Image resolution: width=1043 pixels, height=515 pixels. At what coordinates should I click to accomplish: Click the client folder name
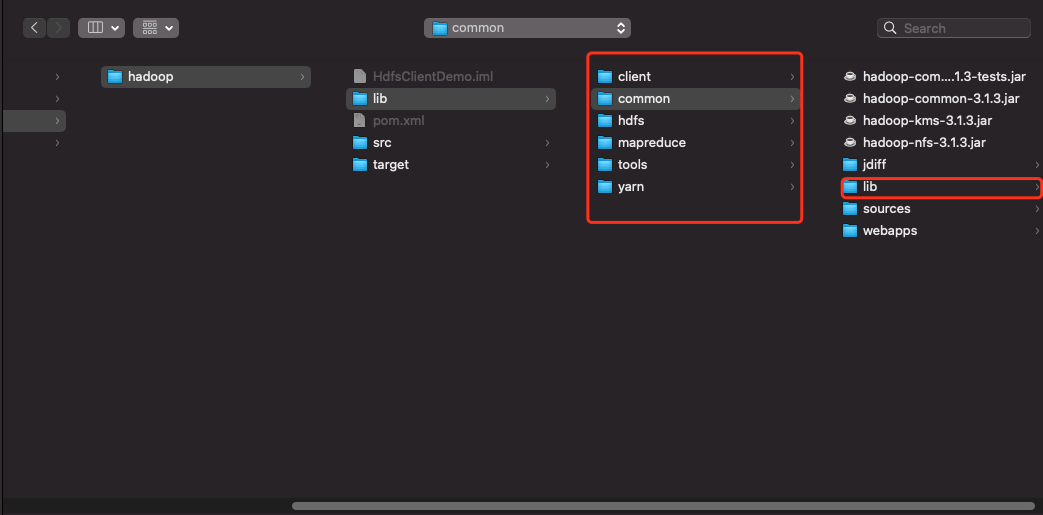[635, 77]
